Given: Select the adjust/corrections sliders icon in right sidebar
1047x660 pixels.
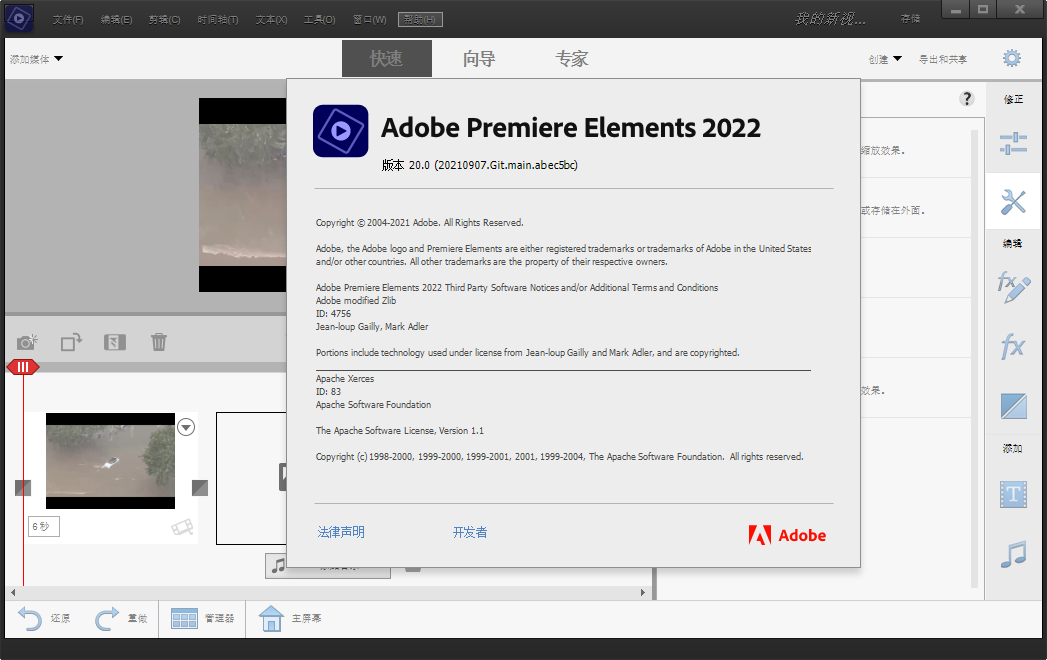Looking at the screenshot, I should point(1013,144).
